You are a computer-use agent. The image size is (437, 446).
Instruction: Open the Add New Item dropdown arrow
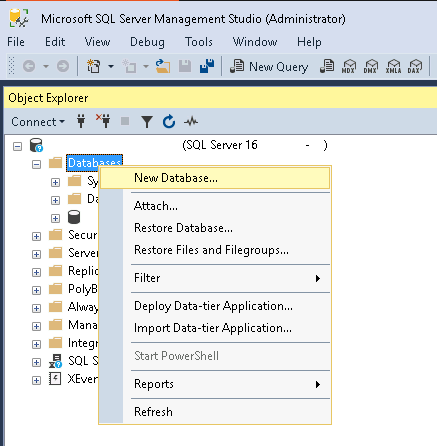click(146, 66)
